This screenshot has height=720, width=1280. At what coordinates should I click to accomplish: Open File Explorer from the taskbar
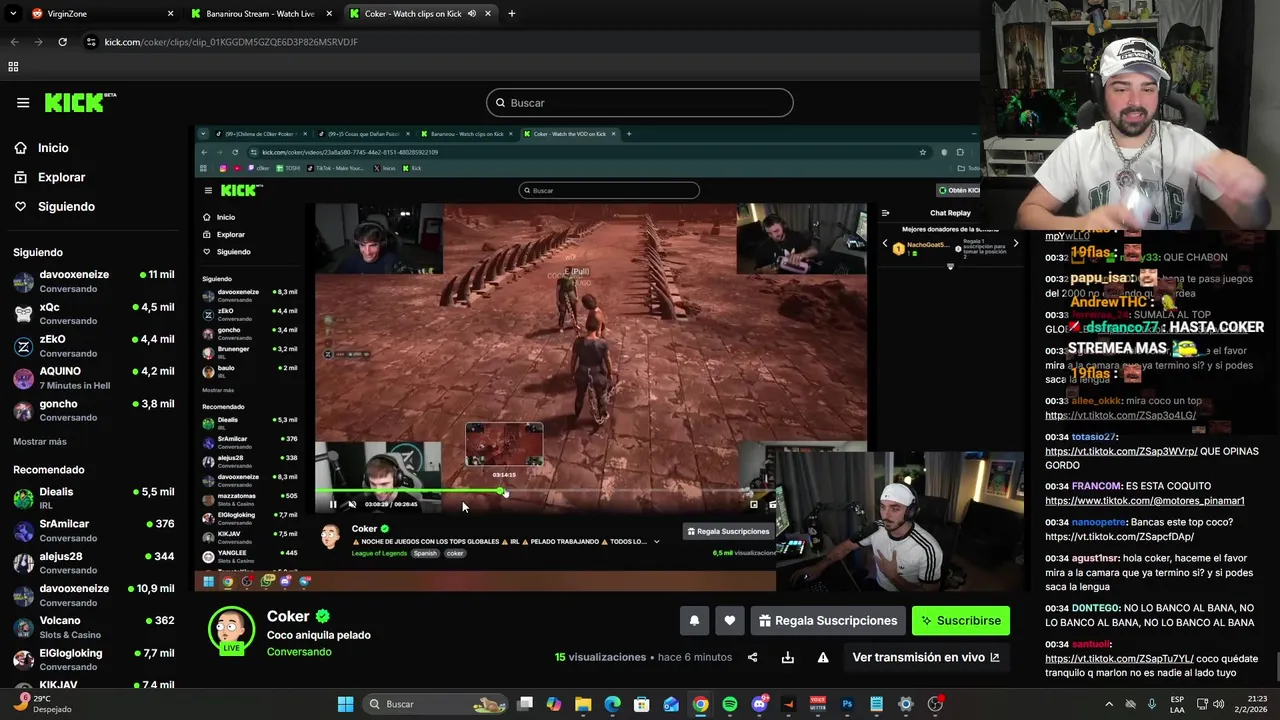click(x=583, y=704)
